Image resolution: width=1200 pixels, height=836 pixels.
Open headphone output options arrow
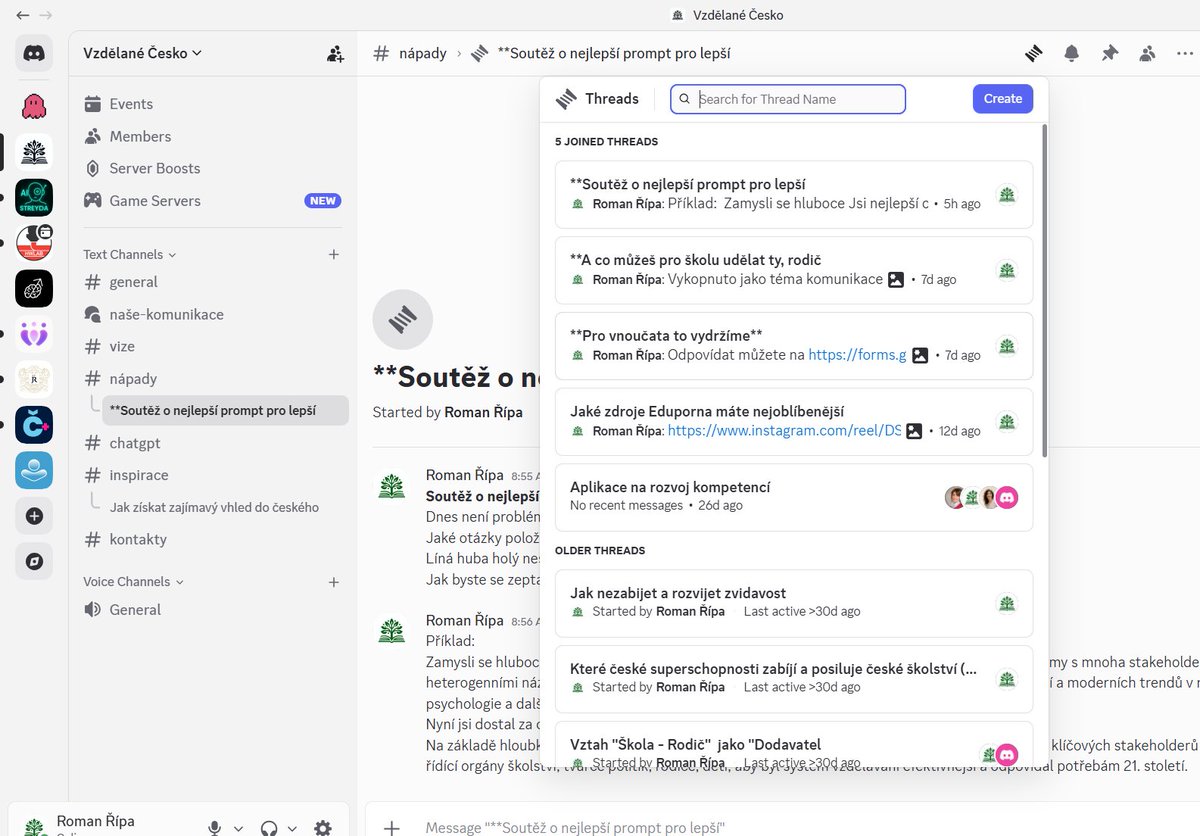pyautogui.click(x=292, y=829)
